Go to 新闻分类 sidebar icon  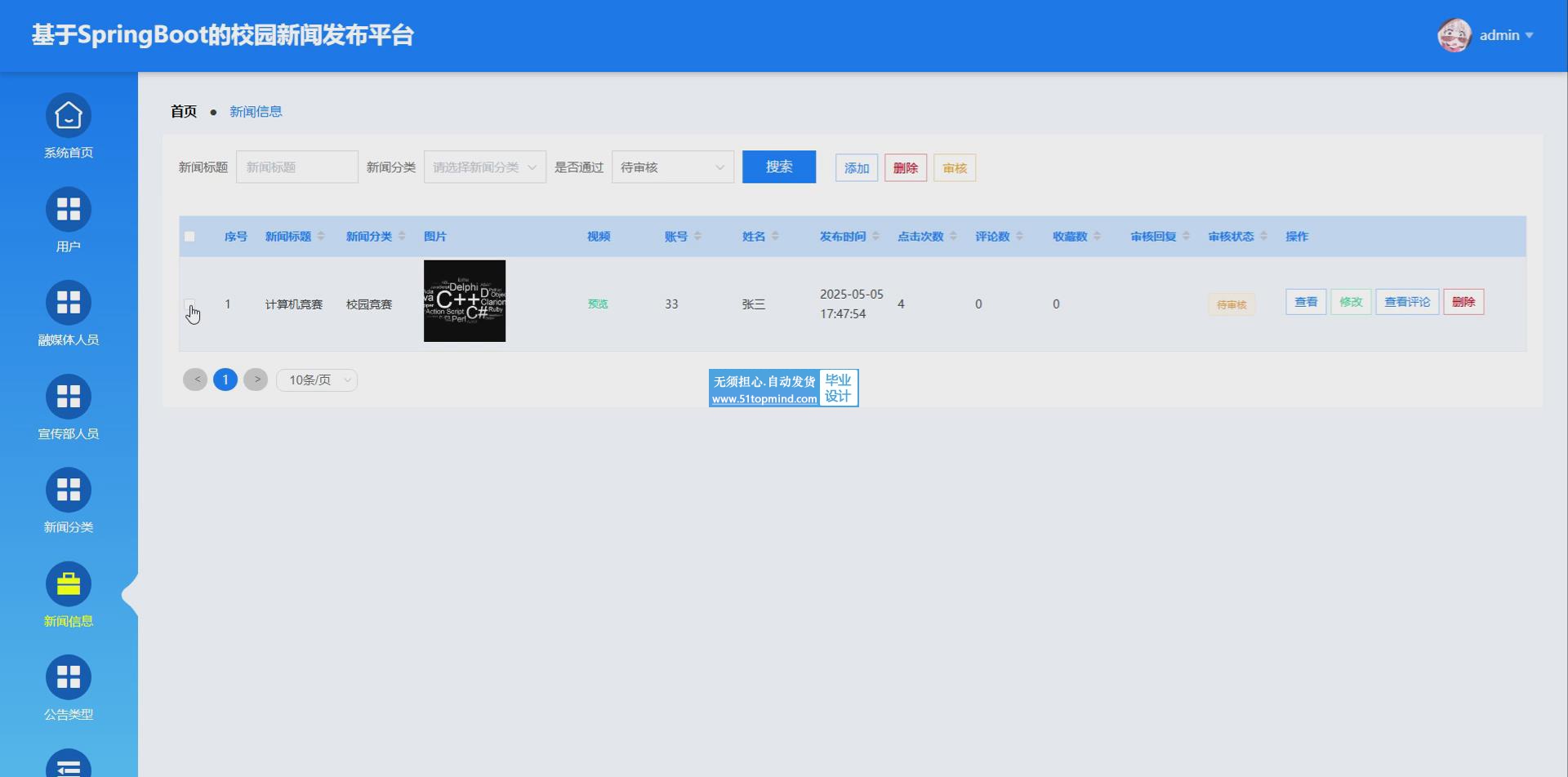coord(69,490)
